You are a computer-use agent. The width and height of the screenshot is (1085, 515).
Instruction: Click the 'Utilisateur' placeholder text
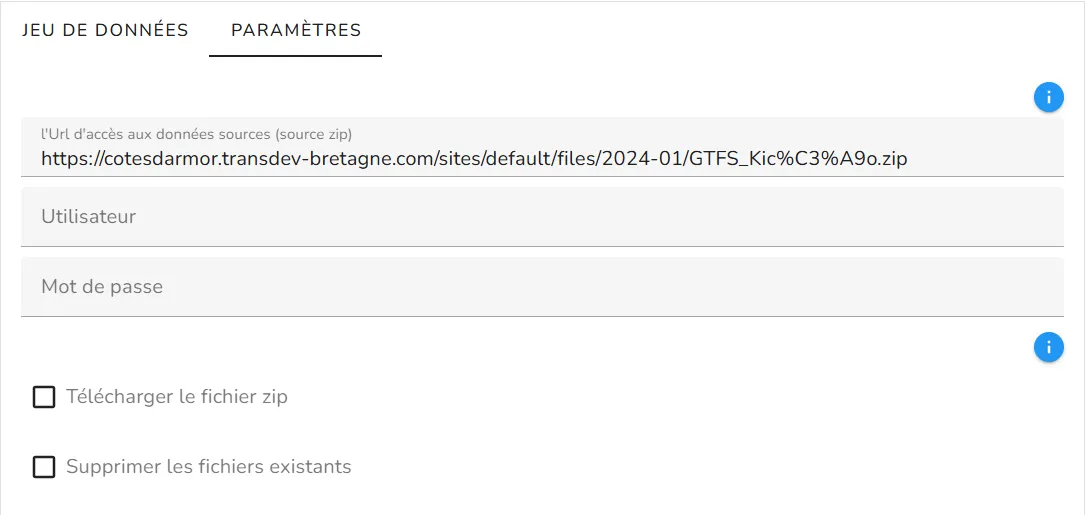89,217
